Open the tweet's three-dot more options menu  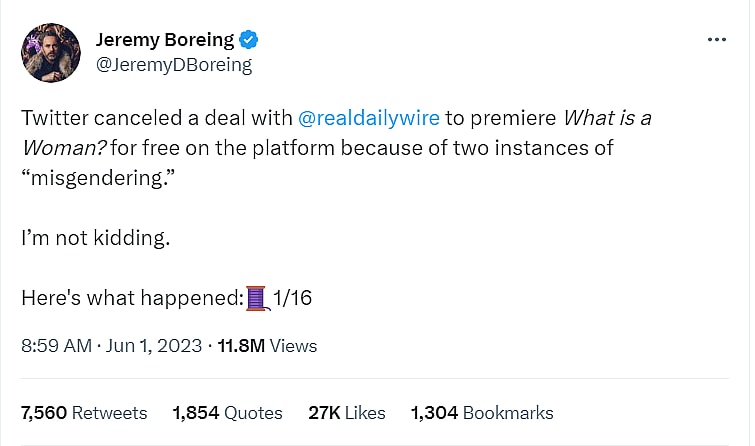click(716, 40)
